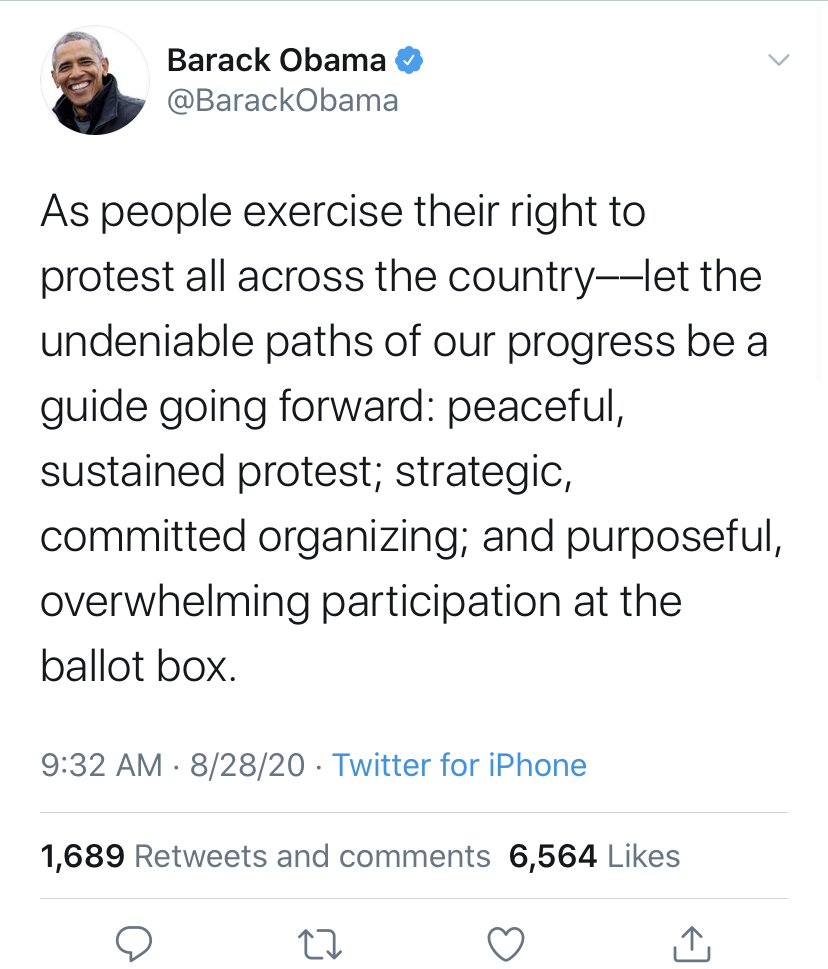View the 6,564 Likes list
Screen dimensions: 828x969
click(x=594, y=857)
